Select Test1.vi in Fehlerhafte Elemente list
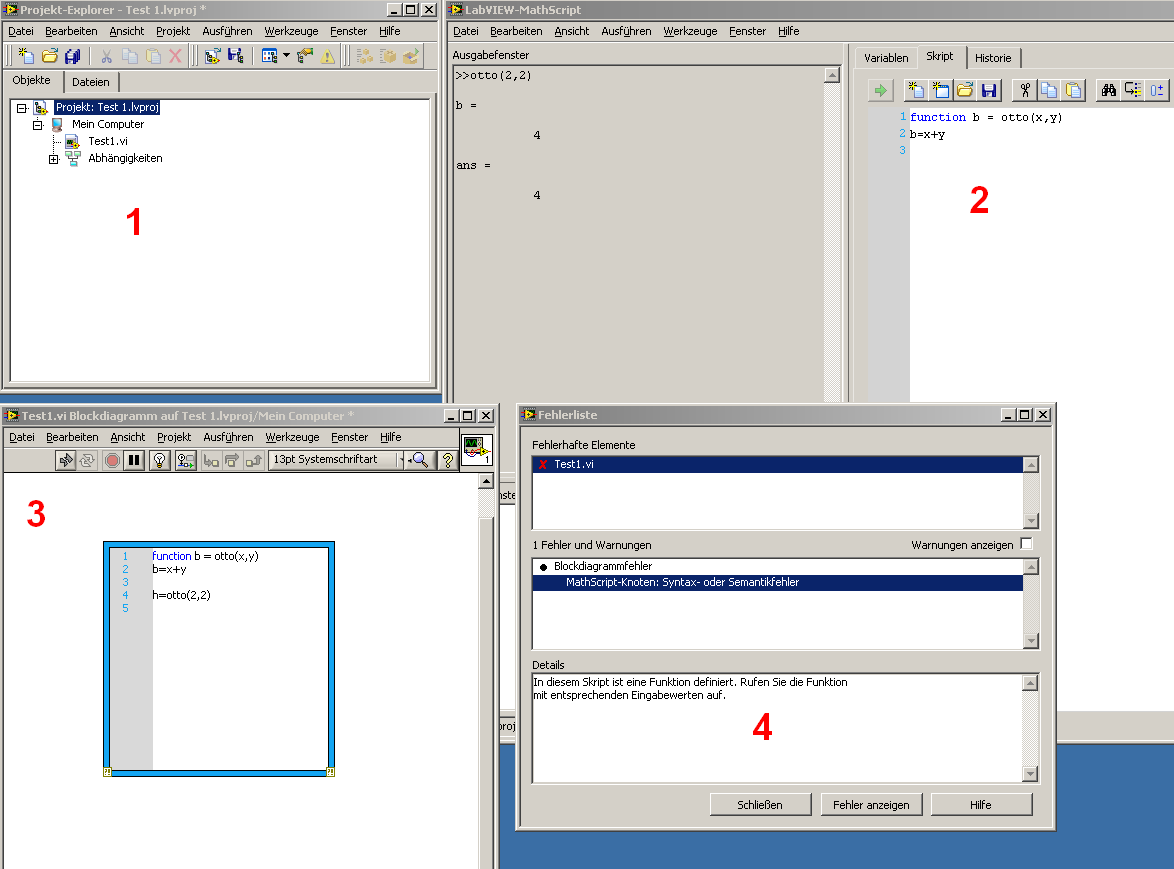The width and height of the screenshot is (1174, 869). tap(778, 464)
